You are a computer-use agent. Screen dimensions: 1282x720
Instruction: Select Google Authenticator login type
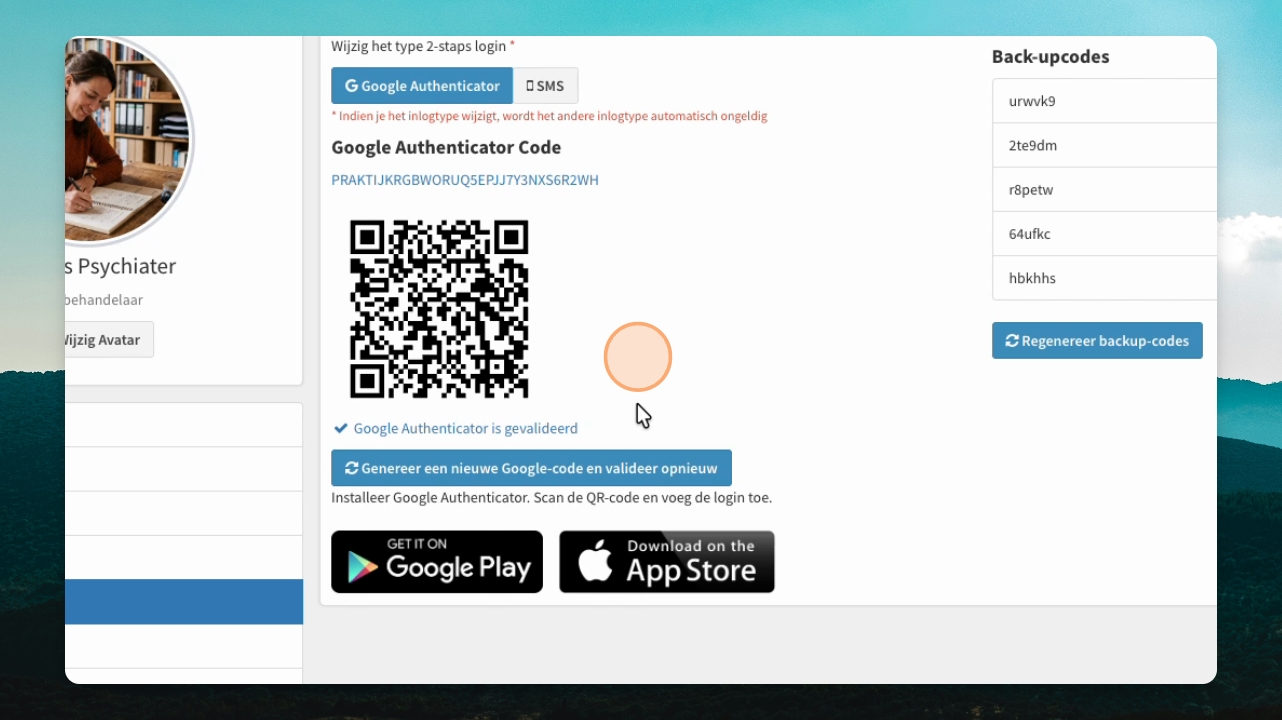[422, 86]
